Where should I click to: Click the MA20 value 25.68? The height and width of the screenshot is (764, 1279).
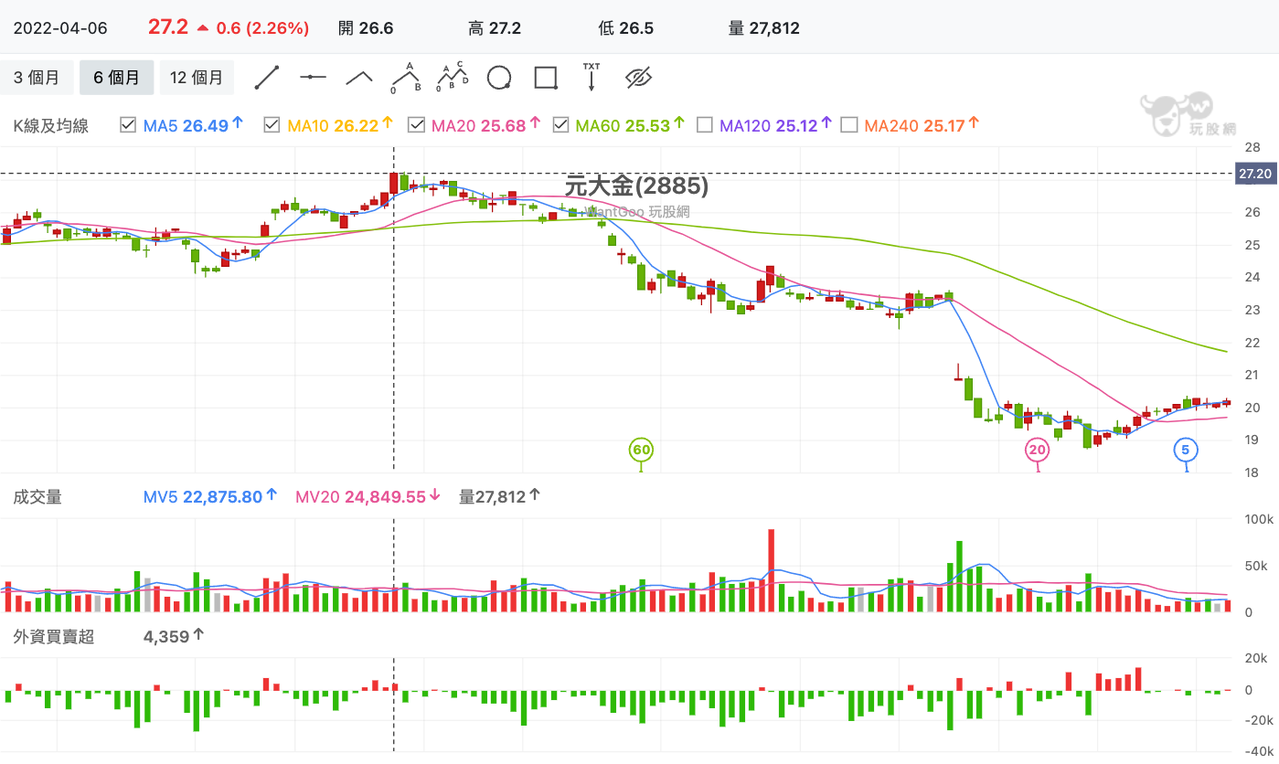[503, 126]
